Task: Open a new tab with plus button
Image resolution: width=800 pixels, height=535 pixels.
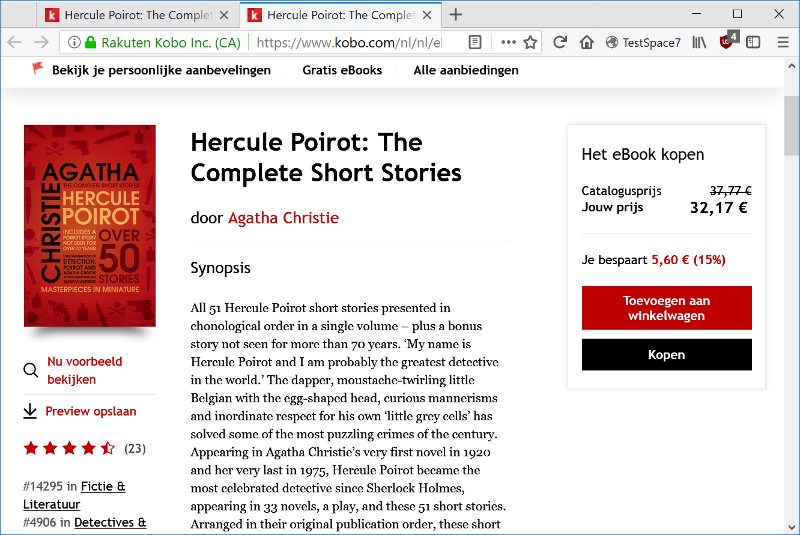Action: pos(456,15)
